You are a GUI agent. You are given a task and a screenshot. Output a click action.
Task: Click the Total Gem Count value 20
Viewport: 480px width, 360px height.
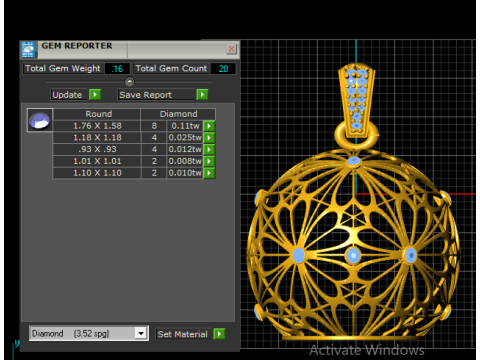(223, 69)
